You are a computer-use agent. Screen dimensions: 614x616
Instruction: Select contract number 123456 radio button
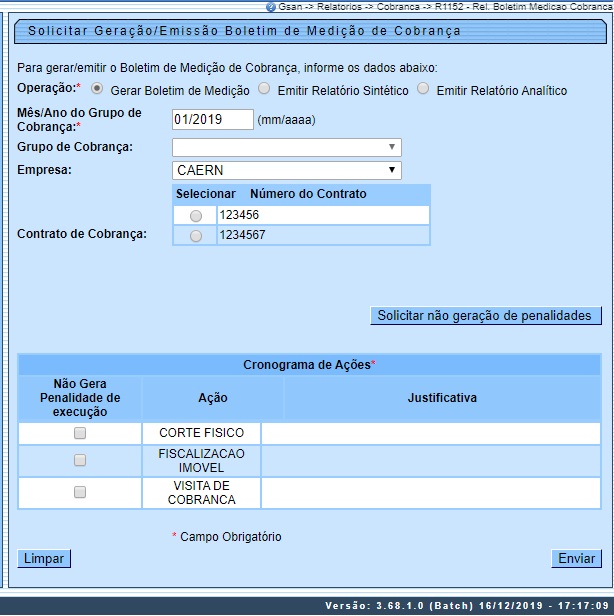coord(195,216)
